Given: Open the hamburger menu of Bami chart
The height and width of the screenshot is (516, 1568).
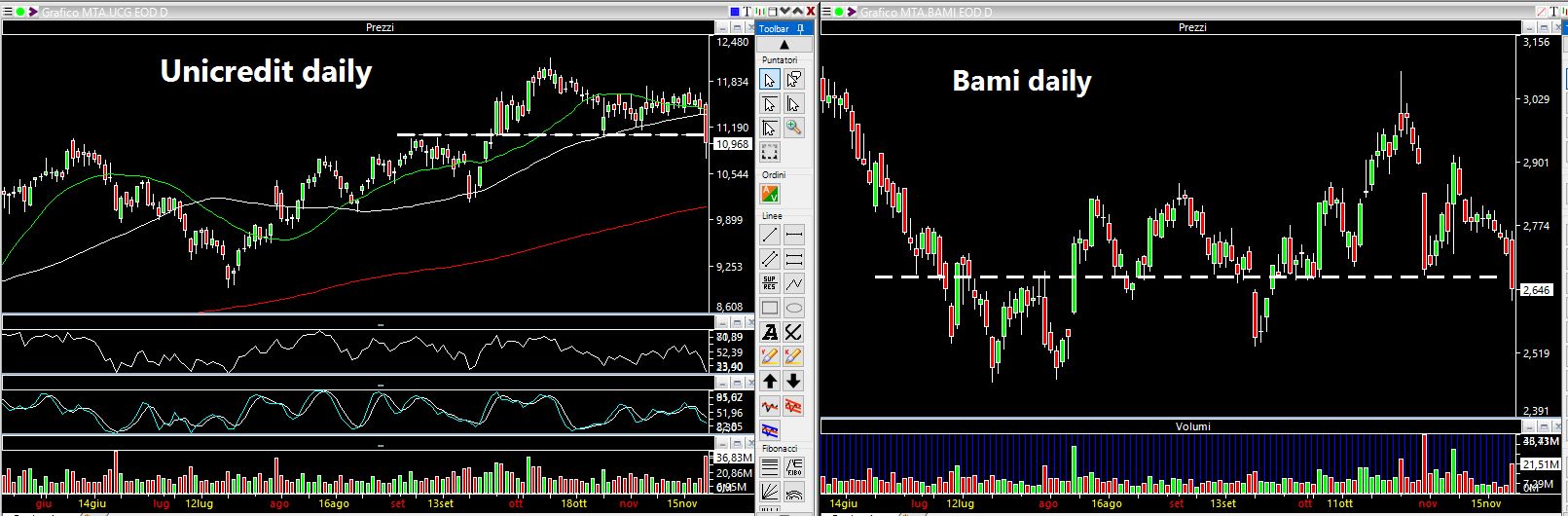Looking at the screenshot, I should pos(826,12).
